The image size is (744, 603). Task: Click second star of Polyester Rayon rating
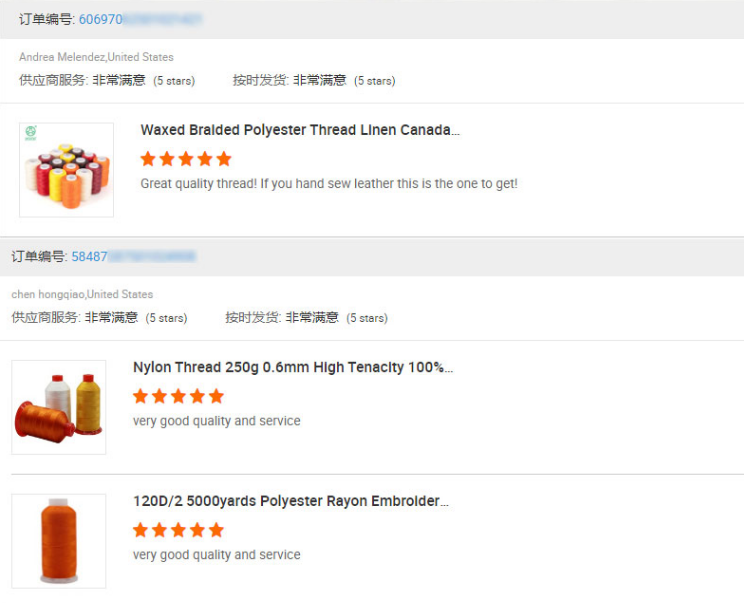point(160,530)
